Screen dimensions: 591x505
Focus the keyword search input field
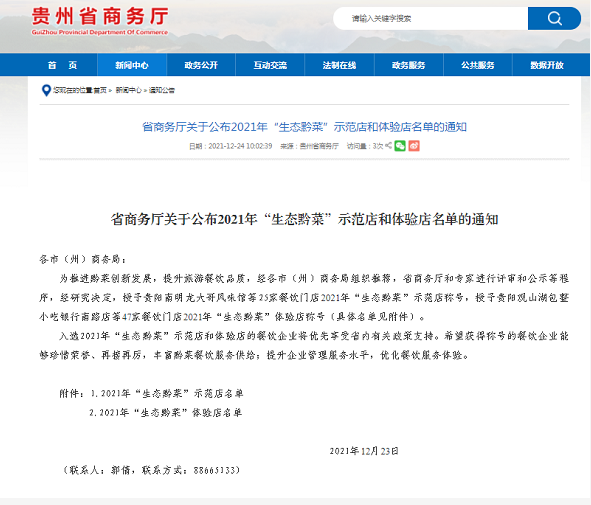[x=430, y=18]
